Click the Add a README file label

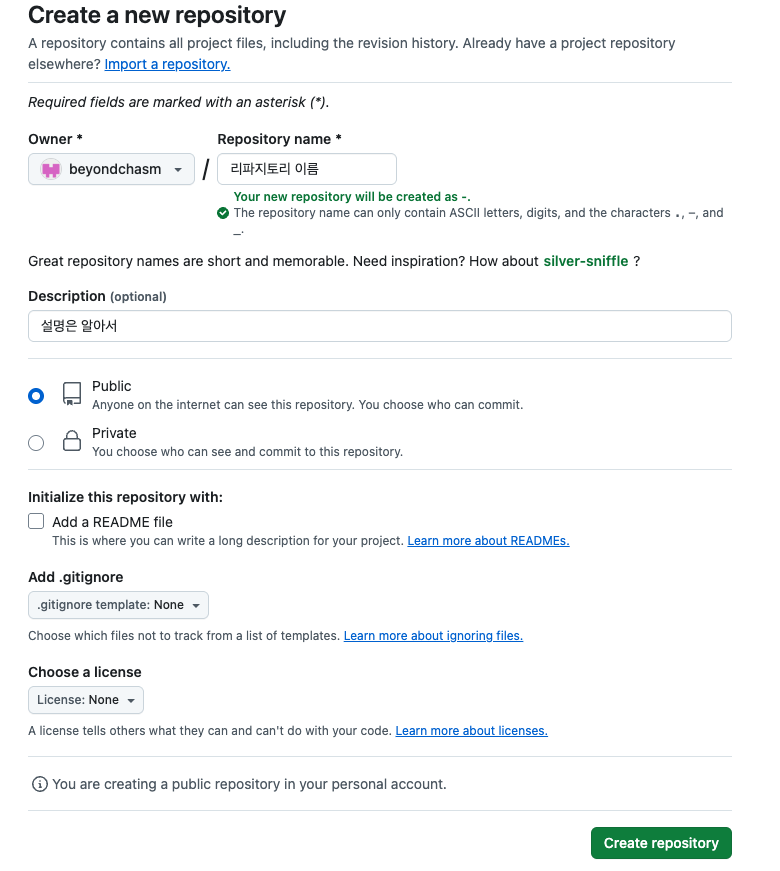tap(112, 522)
